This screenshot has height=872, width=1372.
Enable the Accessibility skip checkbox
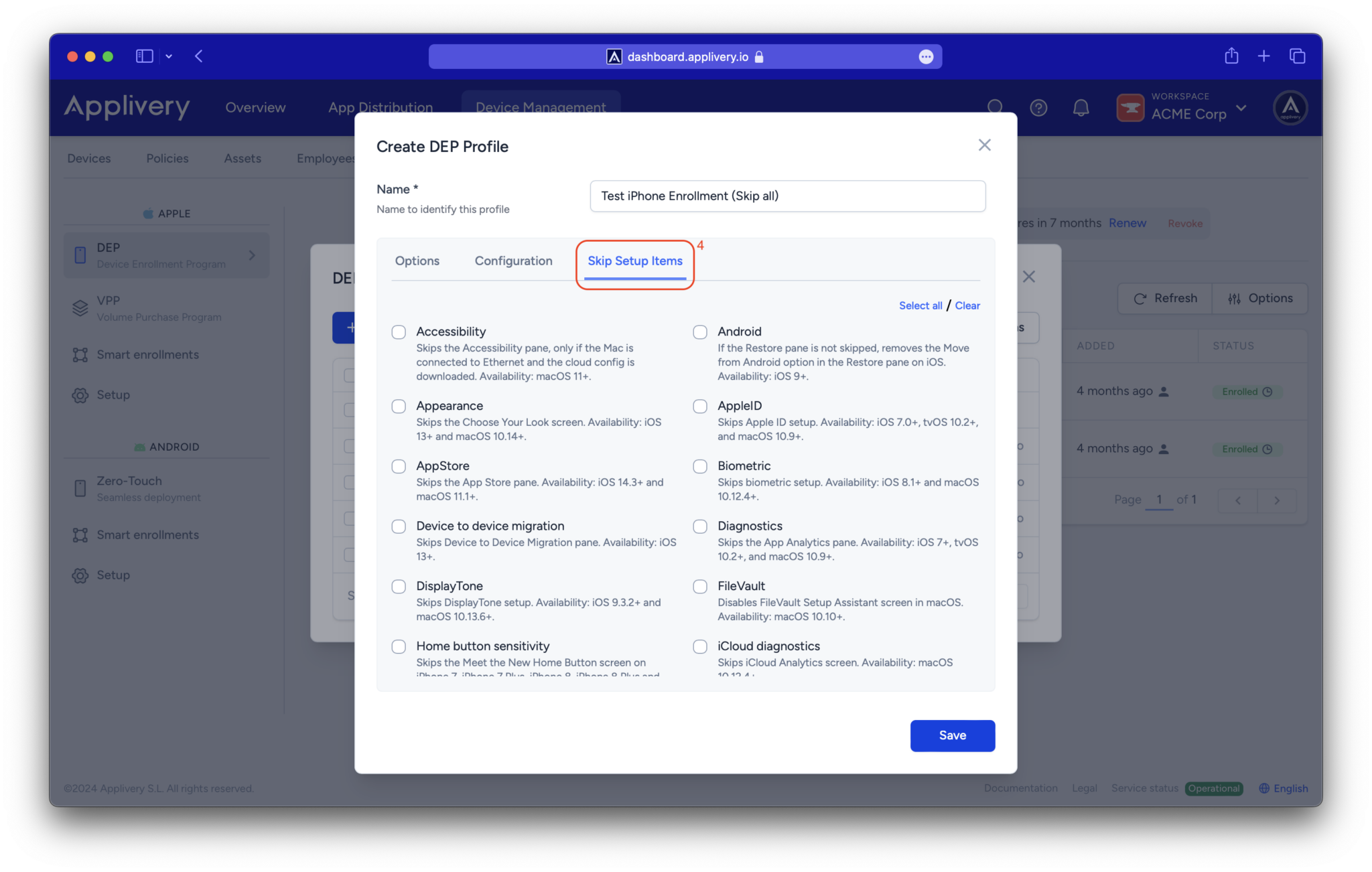[399, 332]
